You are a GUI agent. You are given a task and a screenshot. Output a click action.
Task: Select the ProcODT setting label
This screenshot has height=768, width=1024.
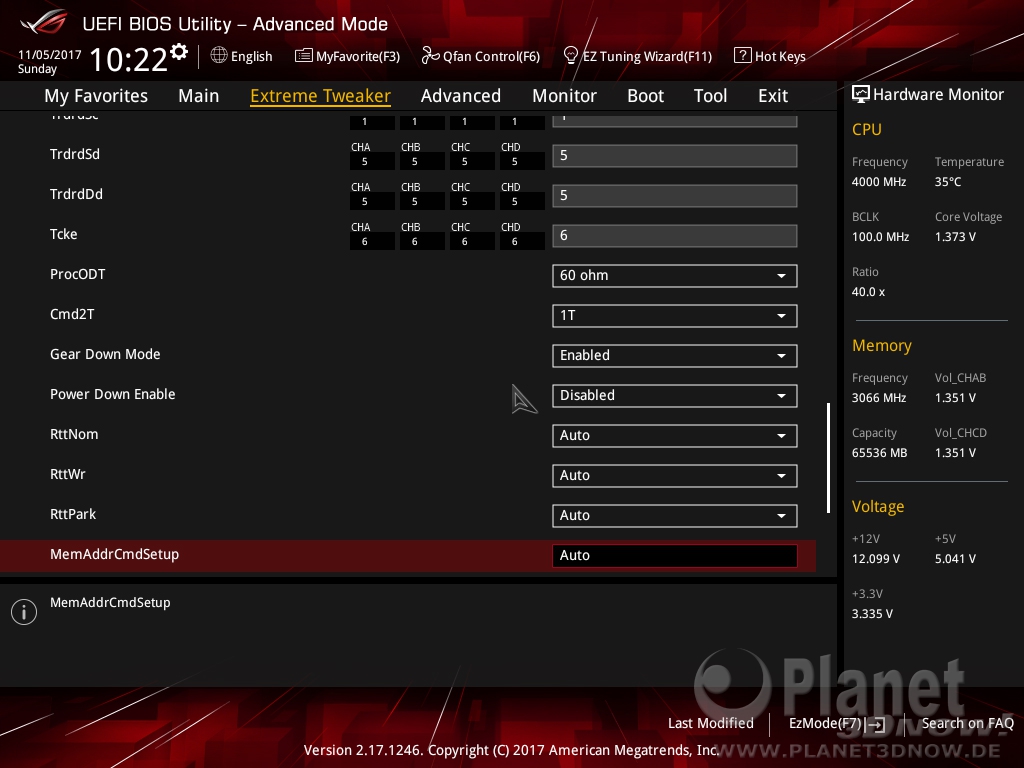77,274
